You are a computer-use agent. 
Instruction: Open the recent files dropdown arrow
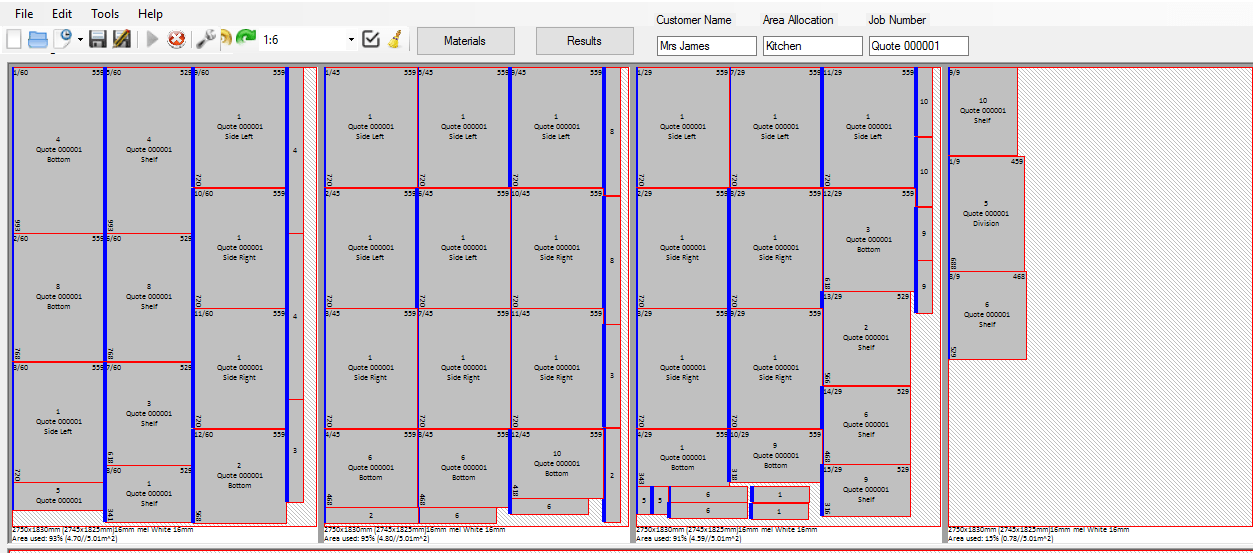click(x=80, y=41)
